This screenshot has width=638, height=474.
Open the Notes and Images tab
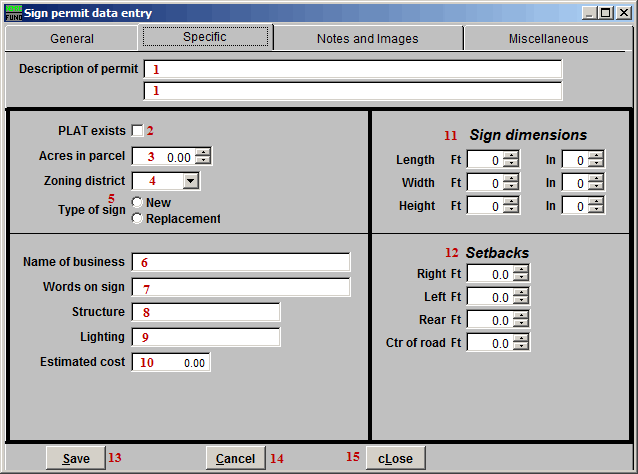click(367, 39)
